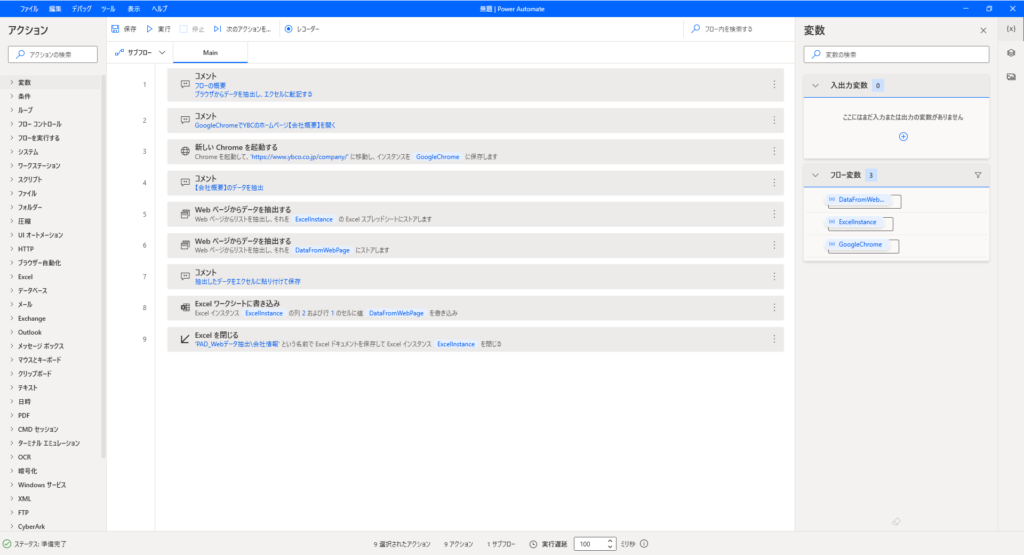Image resolution: width=1024 pixels, height=555 pixels.
Task: Click GoogleChrome variable link in step 3
Action: tap(438, 157)
